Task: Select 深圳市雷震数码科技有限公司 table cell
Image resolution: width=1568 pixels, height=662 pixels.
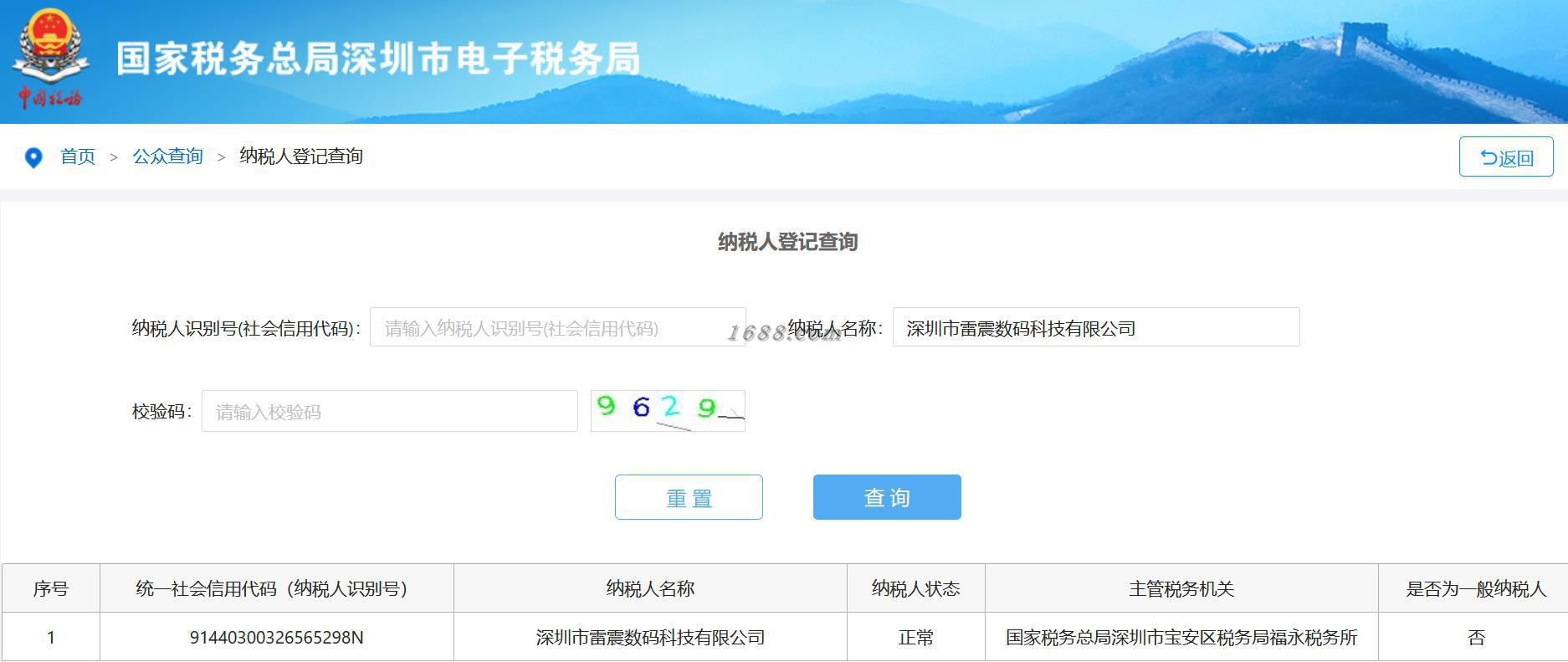Action: [x=650, y=637]
